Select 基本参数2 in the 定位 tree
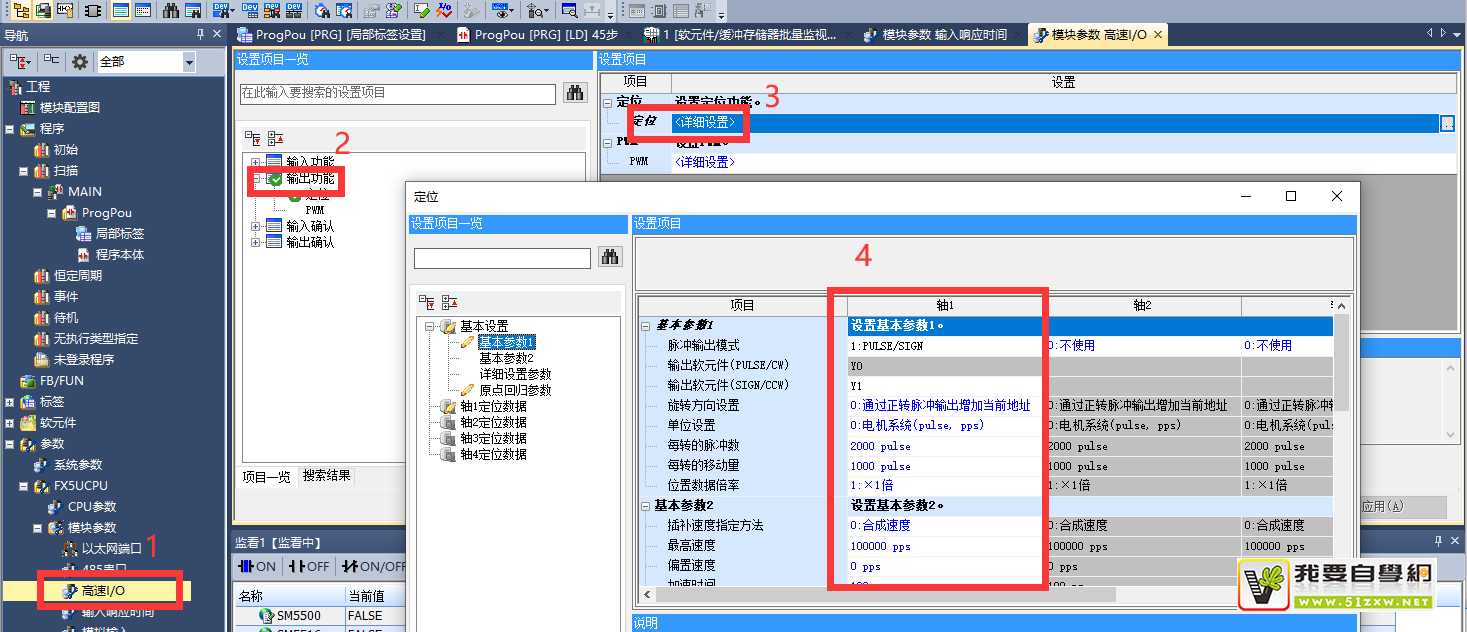 [506, 358]
